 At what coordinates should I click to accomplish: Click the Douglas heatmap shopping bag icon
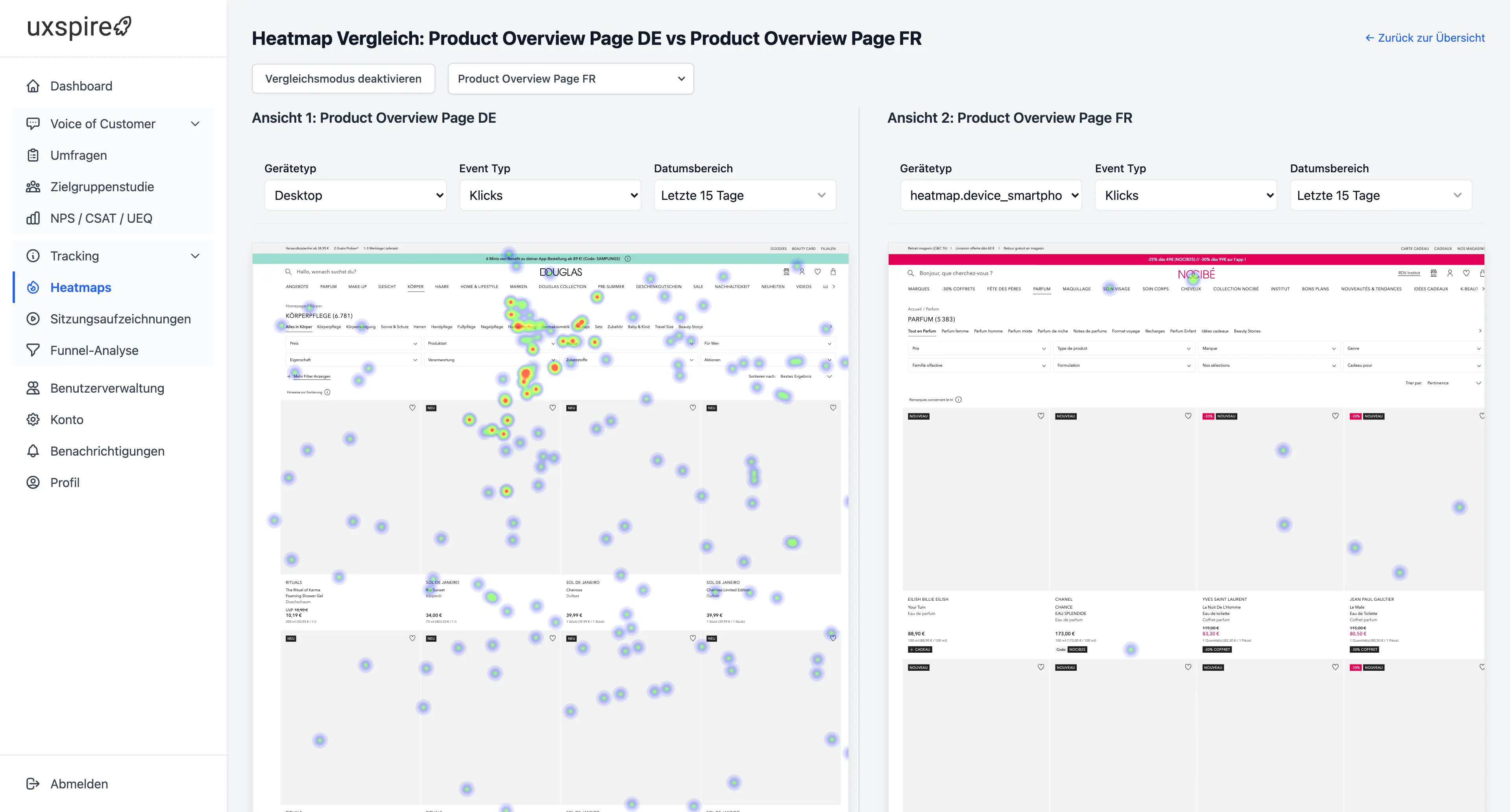tap(833, 272)
